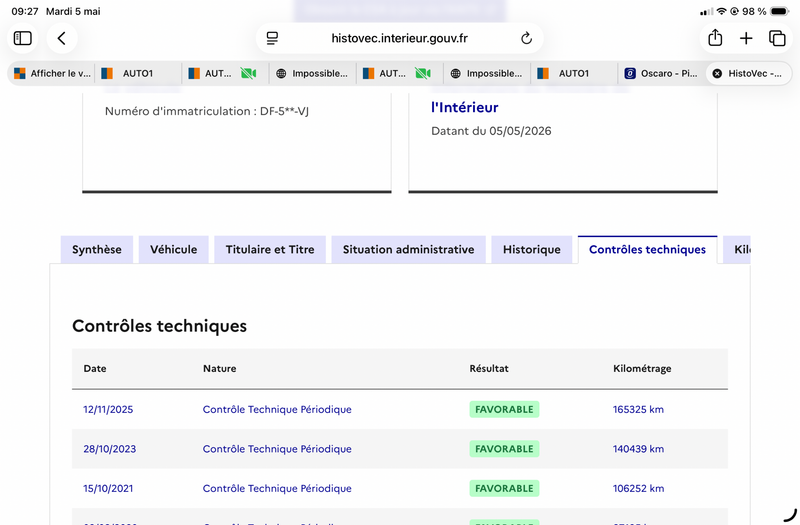Viewport: 800px width, 525px height.
Task: Open the Share sheet icon
Action: pos(715,38)
